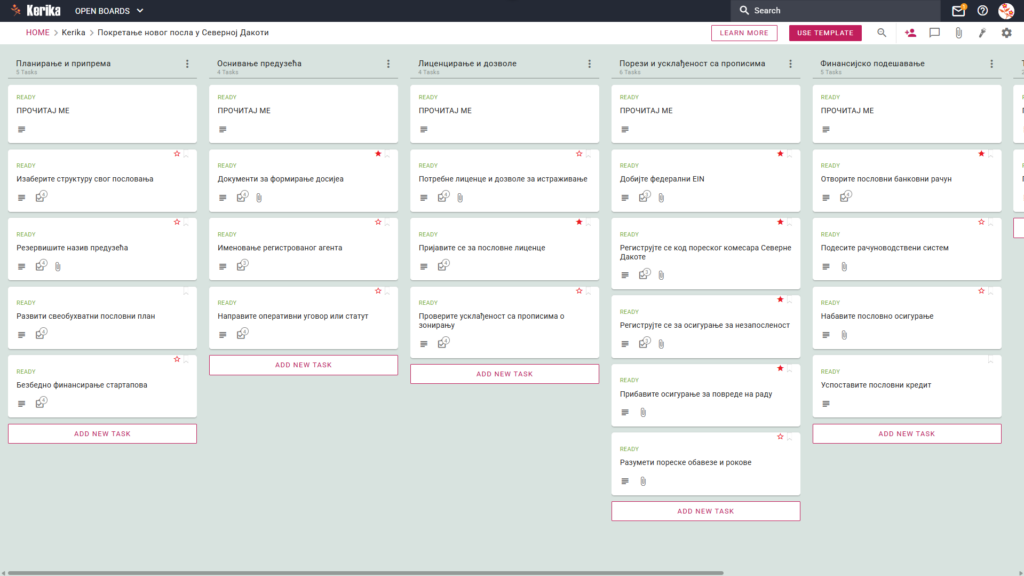This screenshot has width=1024, height=576.
Task: Click the add team member icon
Action: (910, 33)
